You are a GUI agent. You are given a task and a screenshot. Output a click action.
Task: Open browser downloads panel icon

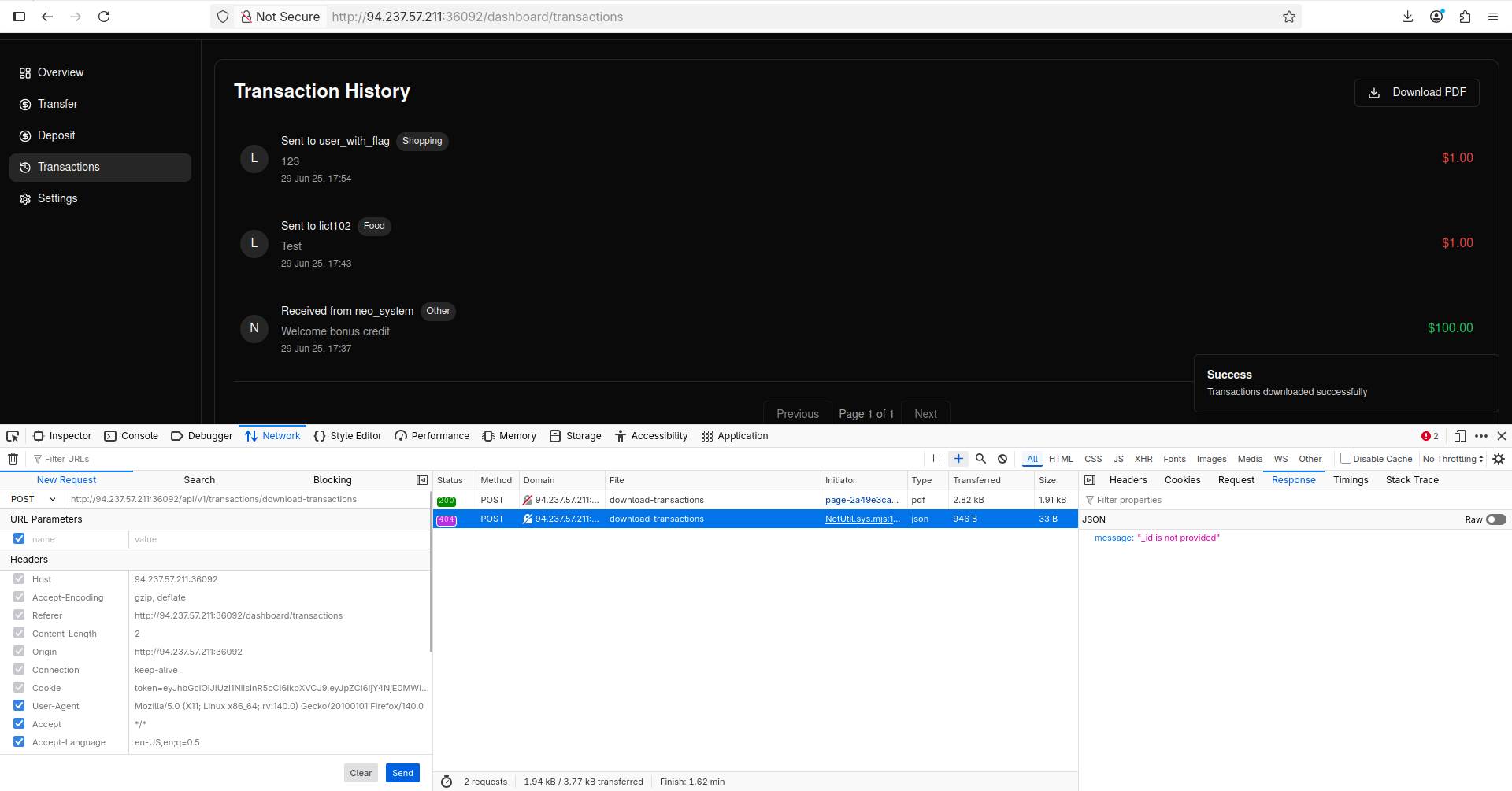[x=1408, y=17]
